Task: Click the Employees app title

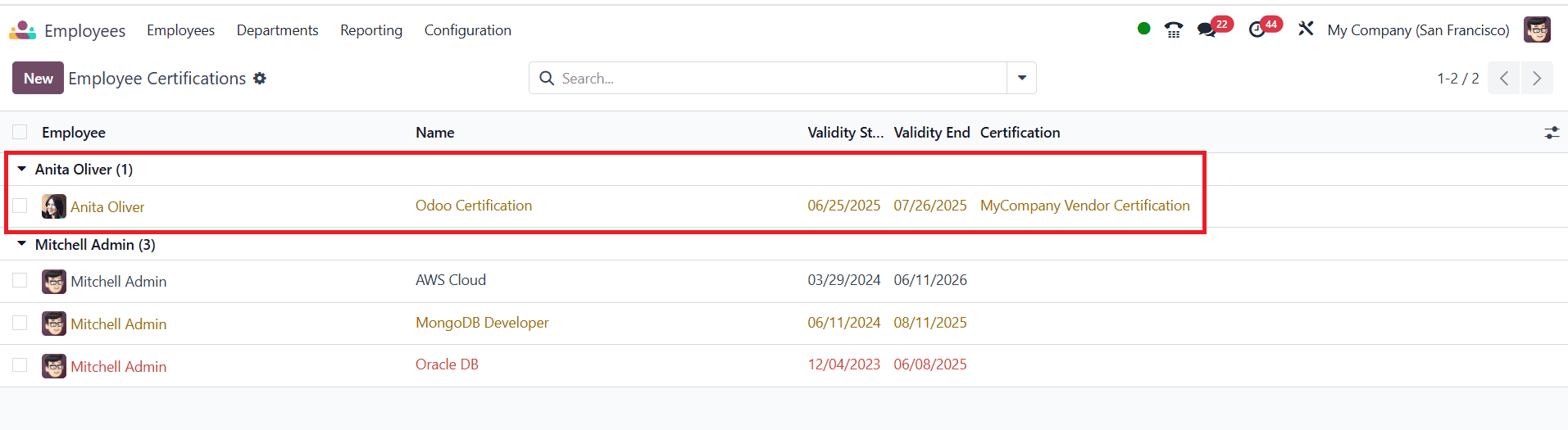Action: tap(84, 31)
